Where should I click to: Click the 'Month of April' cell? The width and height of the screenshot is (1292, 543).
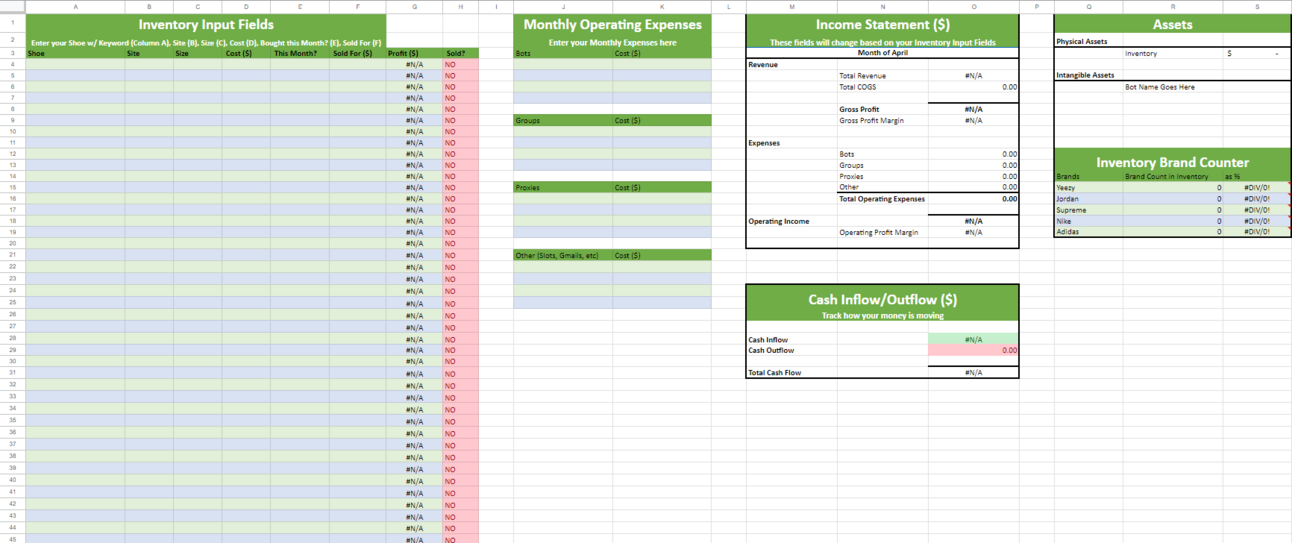tap(882, 53)
